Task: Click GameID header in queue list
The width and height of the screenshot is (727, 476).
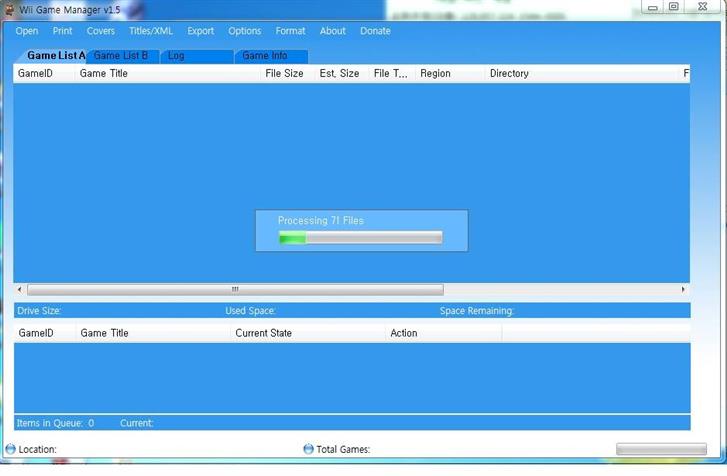Action: (x=45, y=333)
